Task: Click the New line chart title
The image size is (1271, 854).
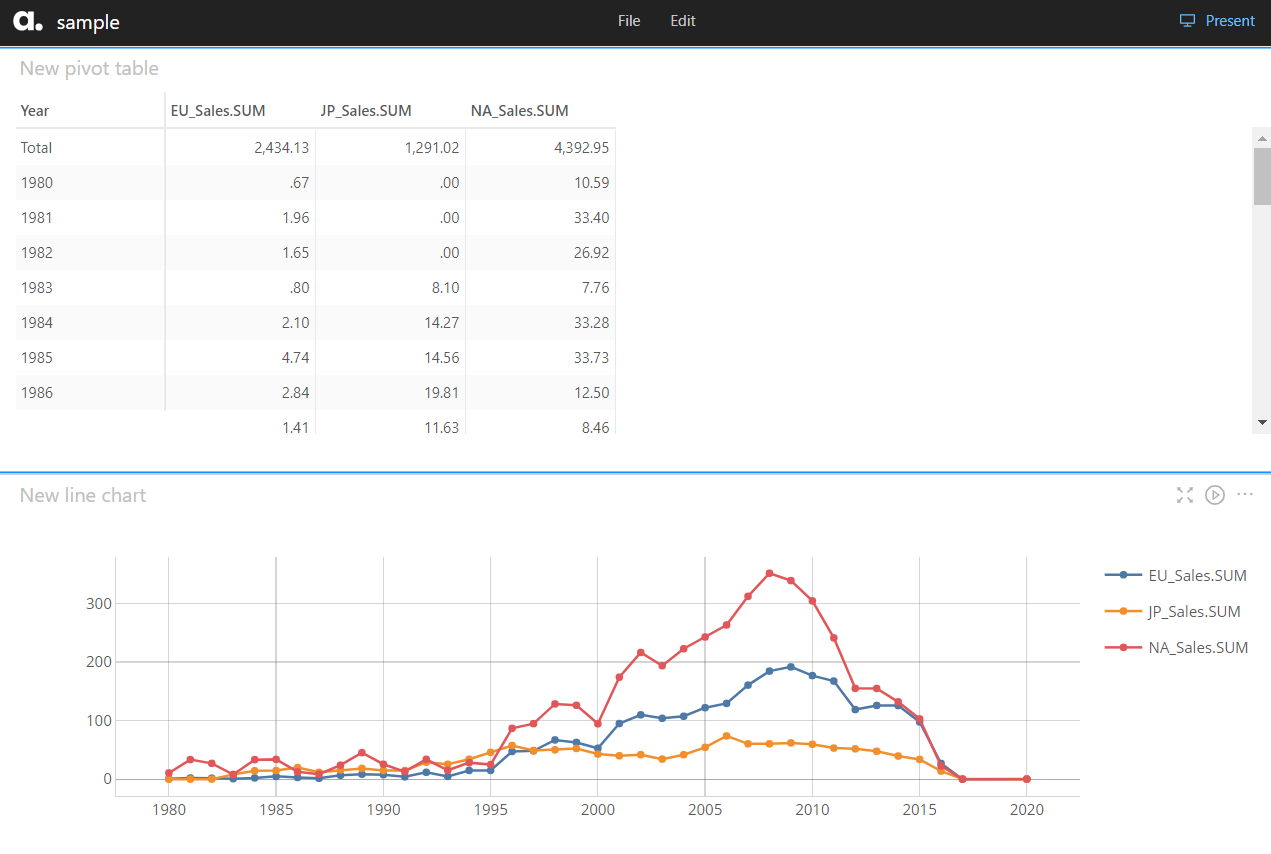Action: point(83,496)
